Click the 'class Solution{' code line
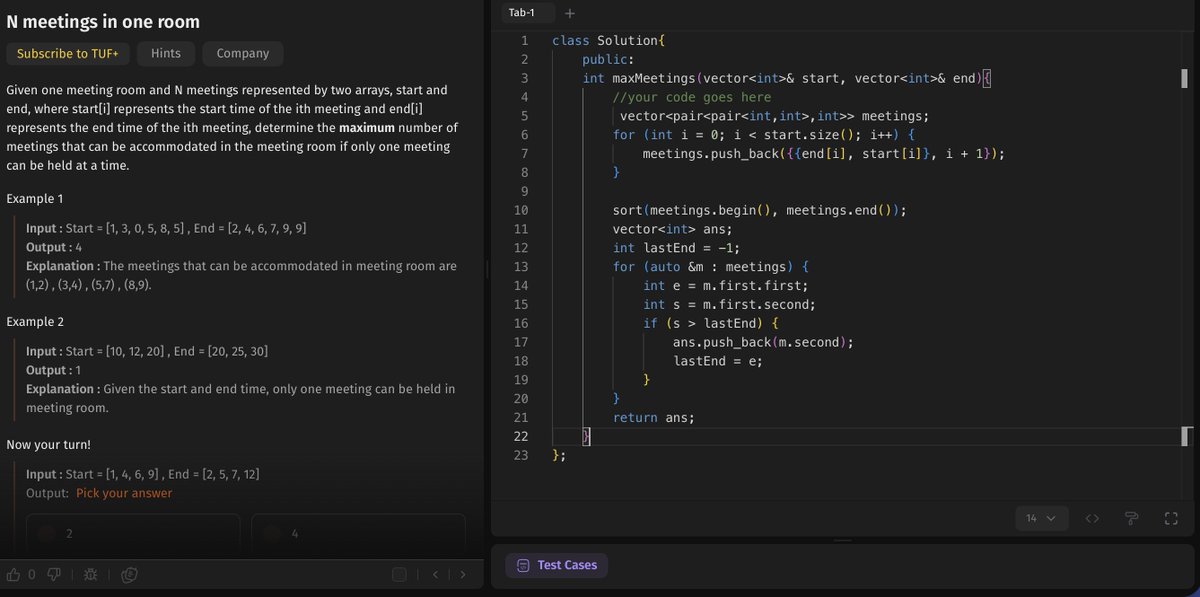 [x=608, y=40]
